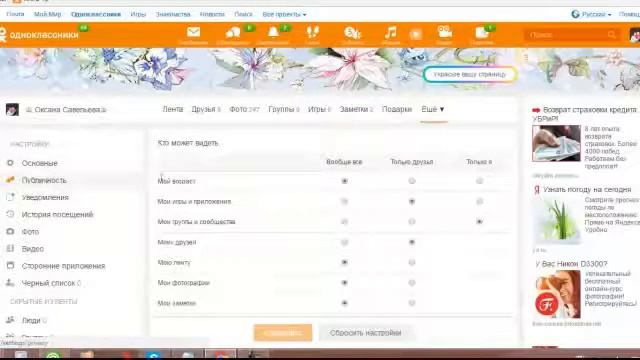Open Мой Мир link in top bar
Viewport: 640px width, 360px height.
click(x=47, y=14)
